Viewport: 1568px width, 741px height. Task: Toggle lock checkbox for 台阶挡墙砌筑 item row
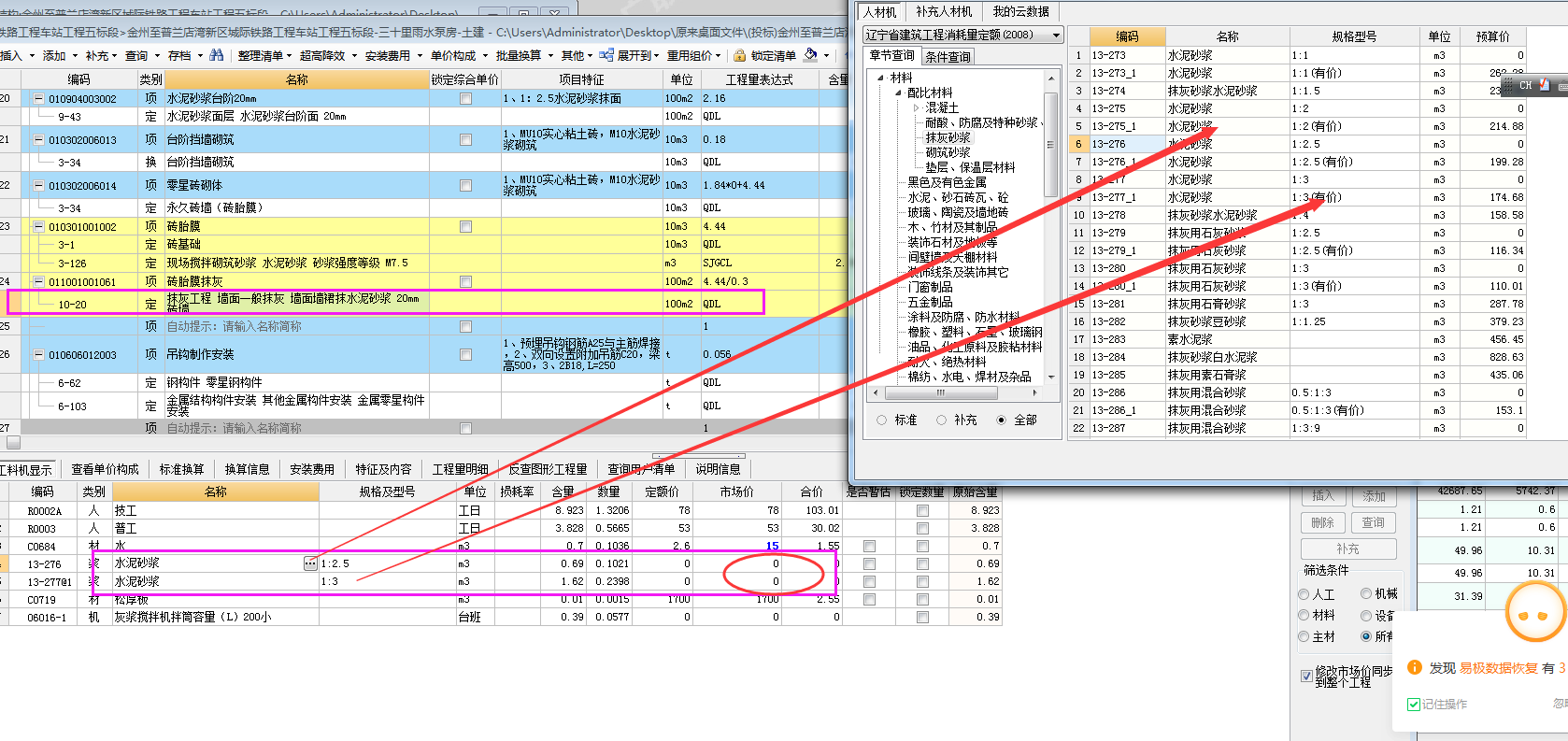pos(465,139)
